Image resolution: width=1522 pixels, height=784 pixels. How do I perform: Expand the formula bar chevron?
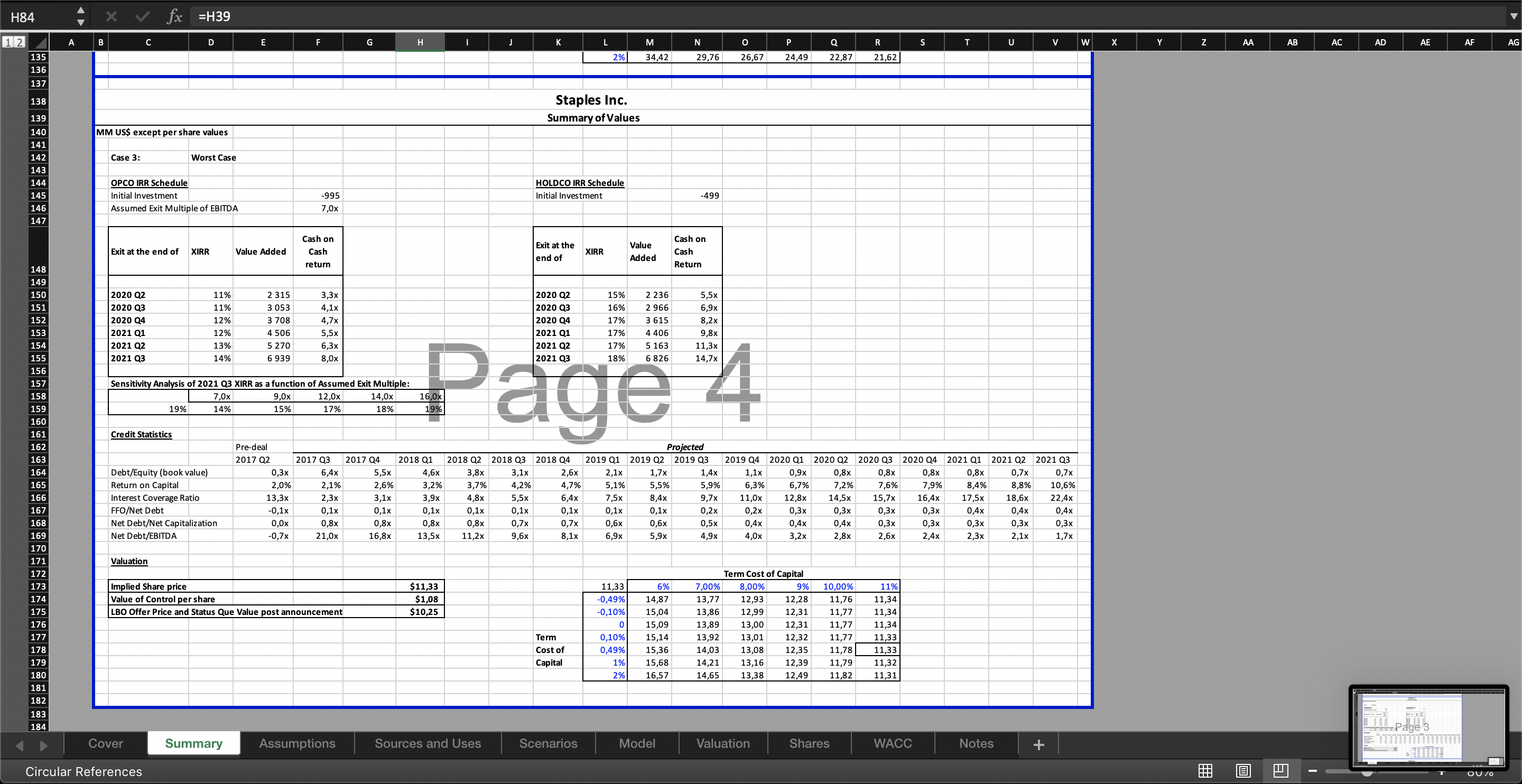point(1513,16)
